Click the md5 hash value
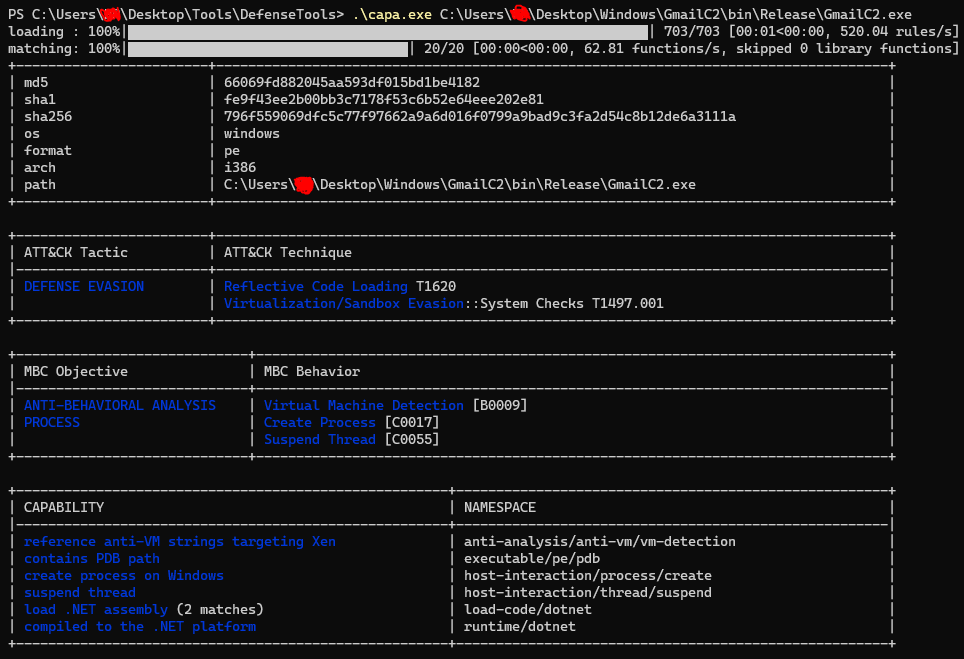The width and height of the screenshot is (964, 659). [x=352, y=83]
